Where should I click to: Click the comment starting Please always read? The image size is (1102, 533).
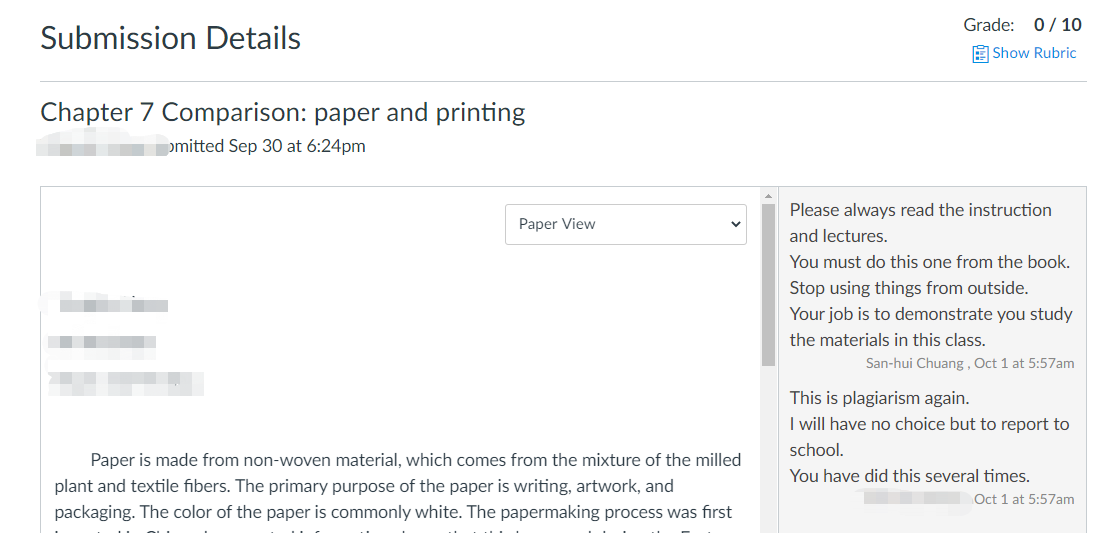(x=921, y=223)
